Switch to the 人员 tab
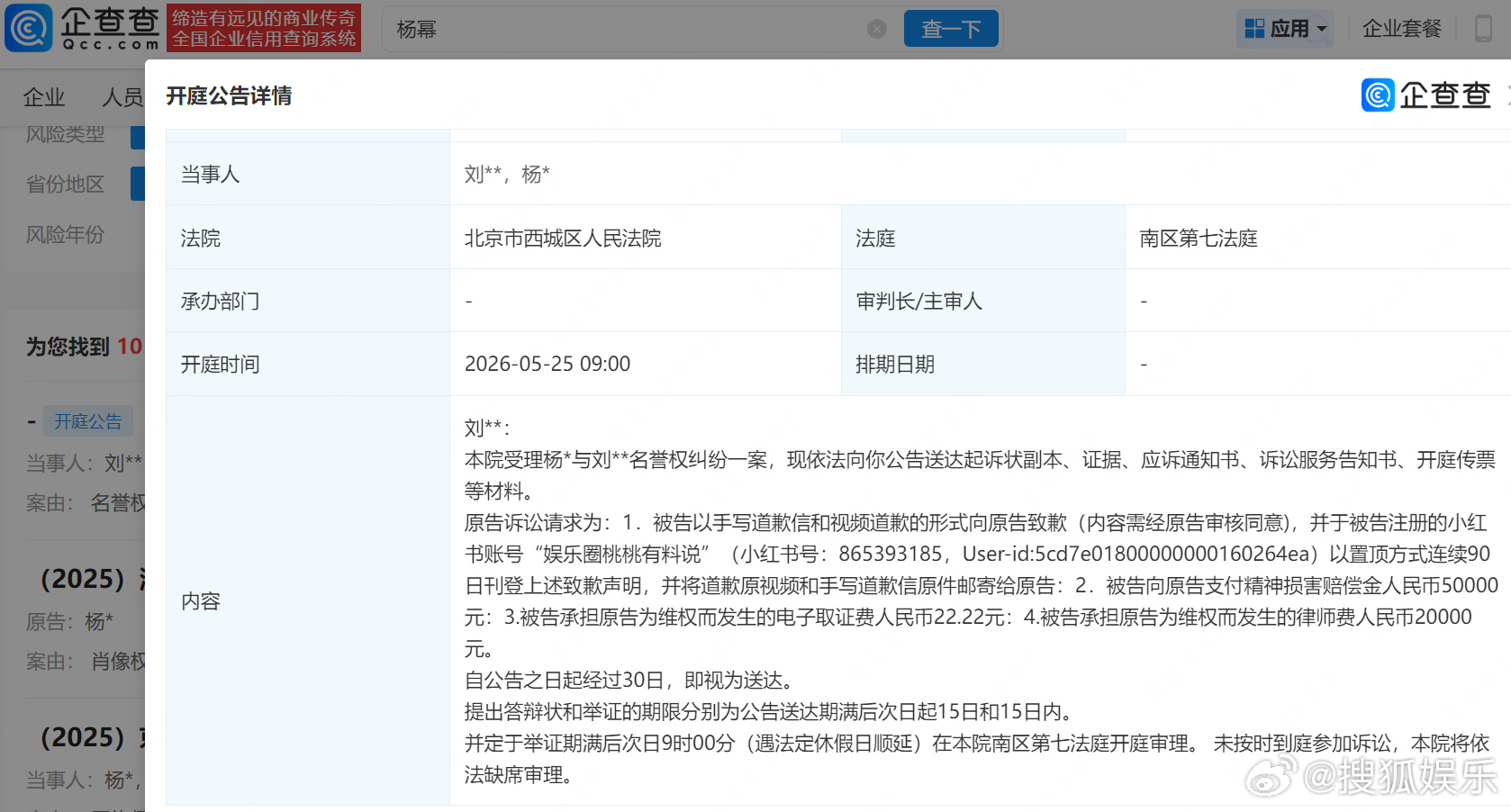The height and width of the screenshot is (812, 1511). 123,97
